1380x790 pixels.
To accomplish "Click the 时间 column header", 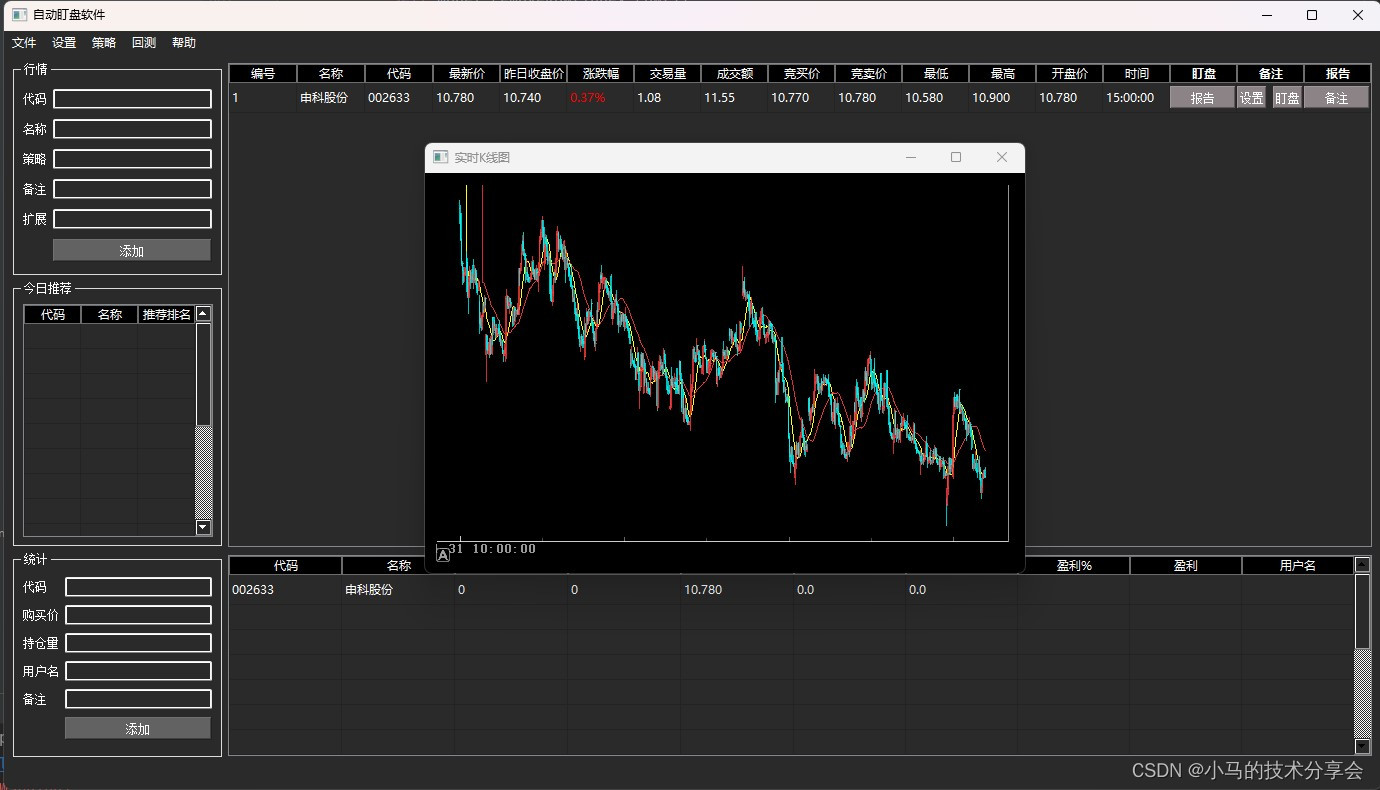I will pos(1137,73).
